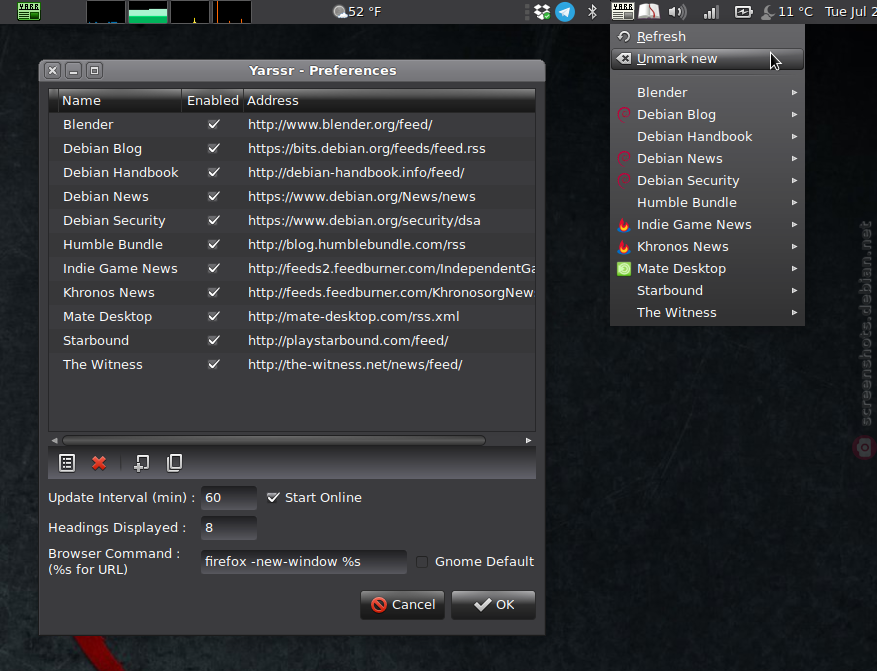
Task: Click the network signal bars tray icon
Action: click(711, 12)
